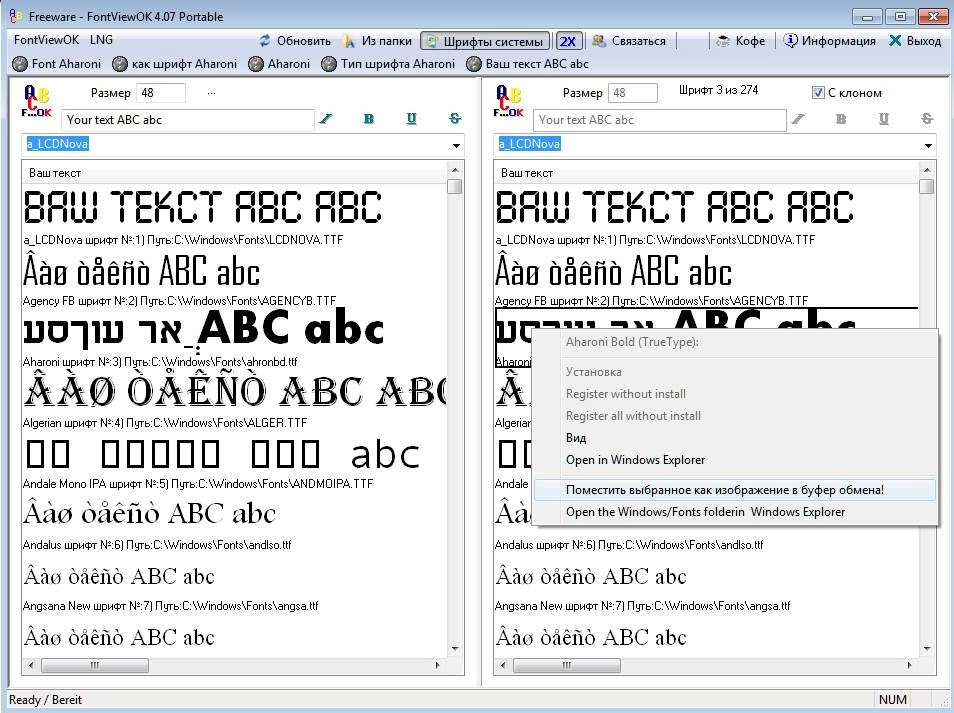Uncheck the С клоном checkbox
The width and height of the screenshot is (954, 713).
pyautogui.click(x=818, y=92)
